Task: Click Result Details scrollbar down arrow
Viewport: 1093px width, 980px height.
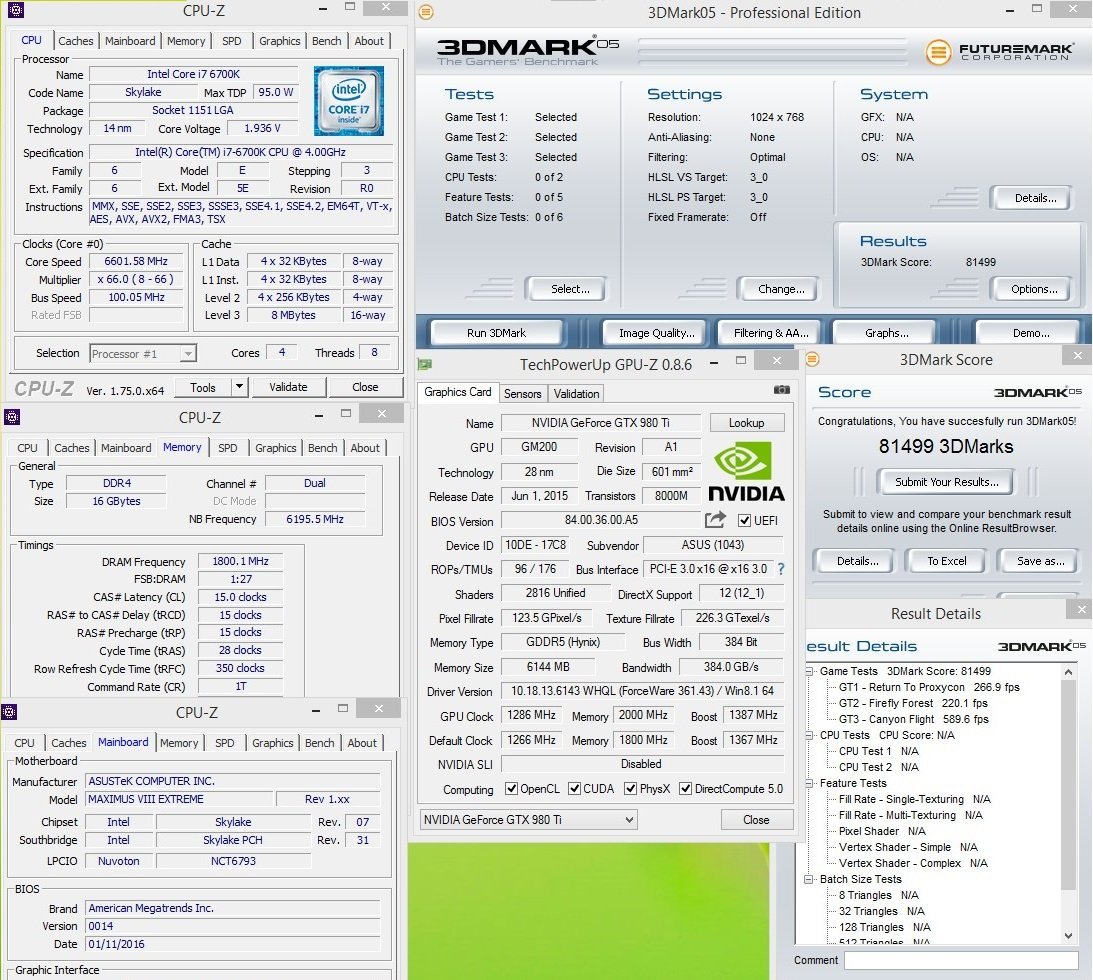Action: [1068, 935]
